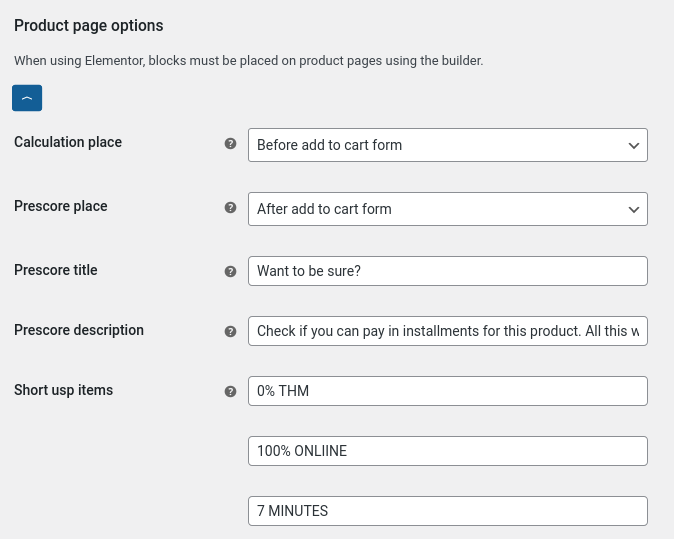Click help icon next to Prescore place
This screenshot has width=674, height=539.
tap(231, 208)
